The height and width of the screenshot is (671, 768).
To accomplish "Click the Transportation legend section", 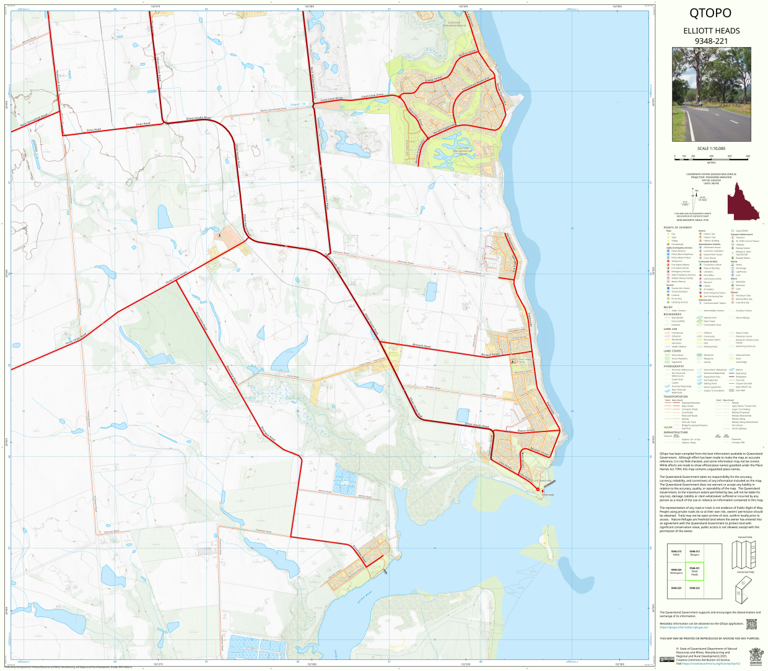I will point(711,412).
